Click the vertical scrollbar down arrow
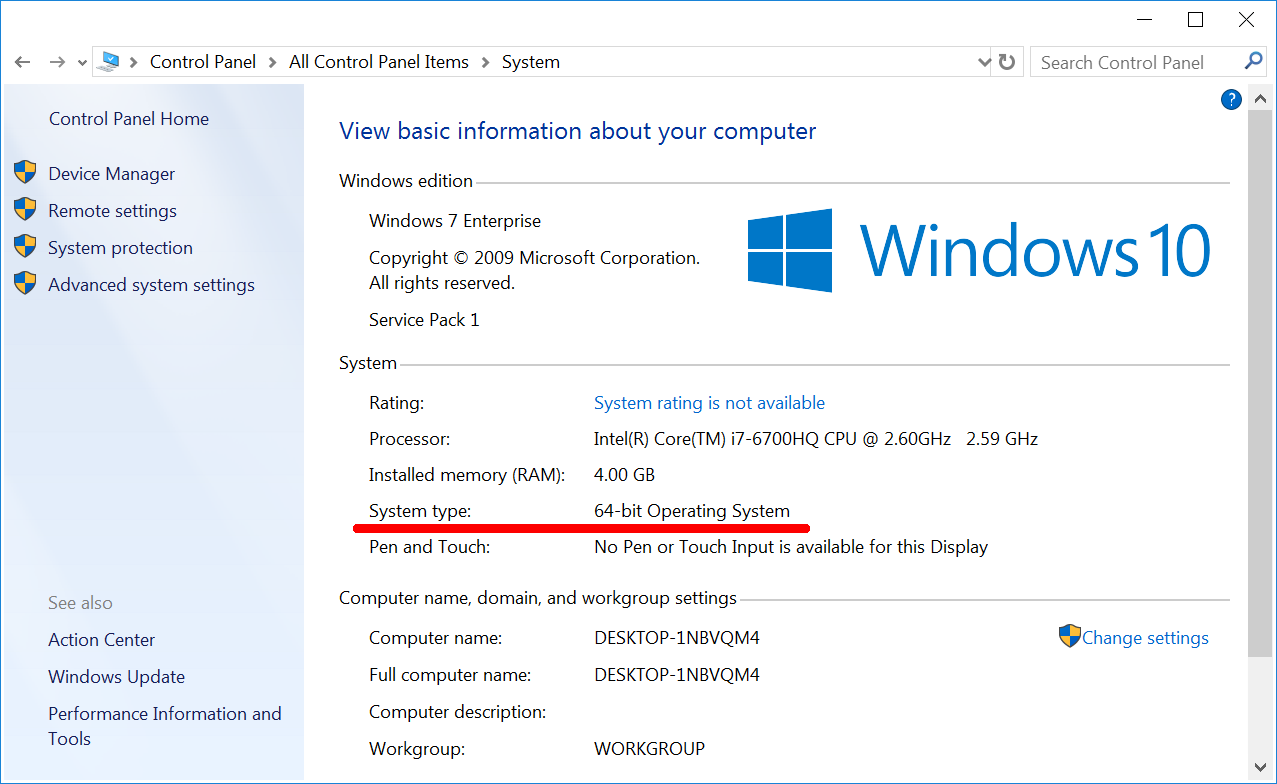This screenshot has width=1277, height=784. [x=1259, y=767]
